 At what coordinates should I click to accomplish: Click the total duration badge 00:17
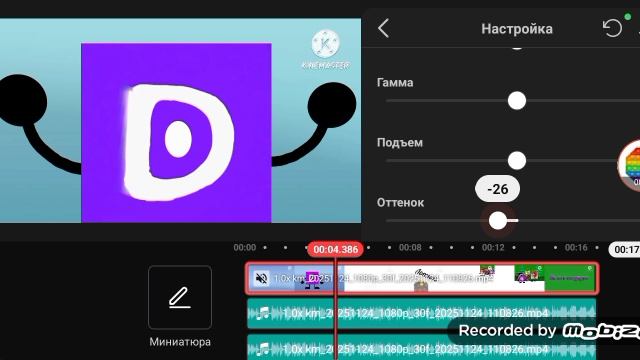(x=624, y=249)
